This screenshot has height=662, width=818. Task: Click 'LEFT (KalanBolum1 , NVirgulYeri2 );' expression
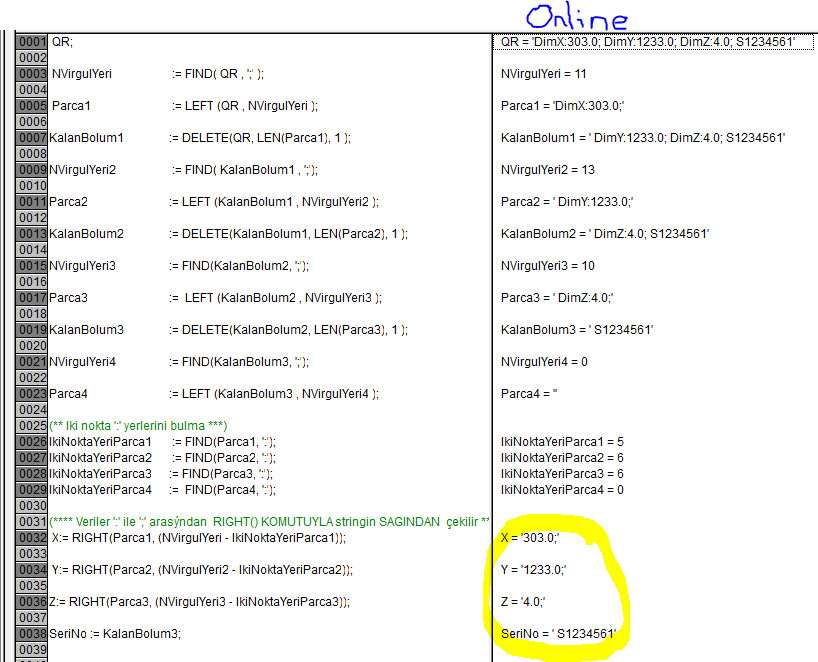coord(280,202)
